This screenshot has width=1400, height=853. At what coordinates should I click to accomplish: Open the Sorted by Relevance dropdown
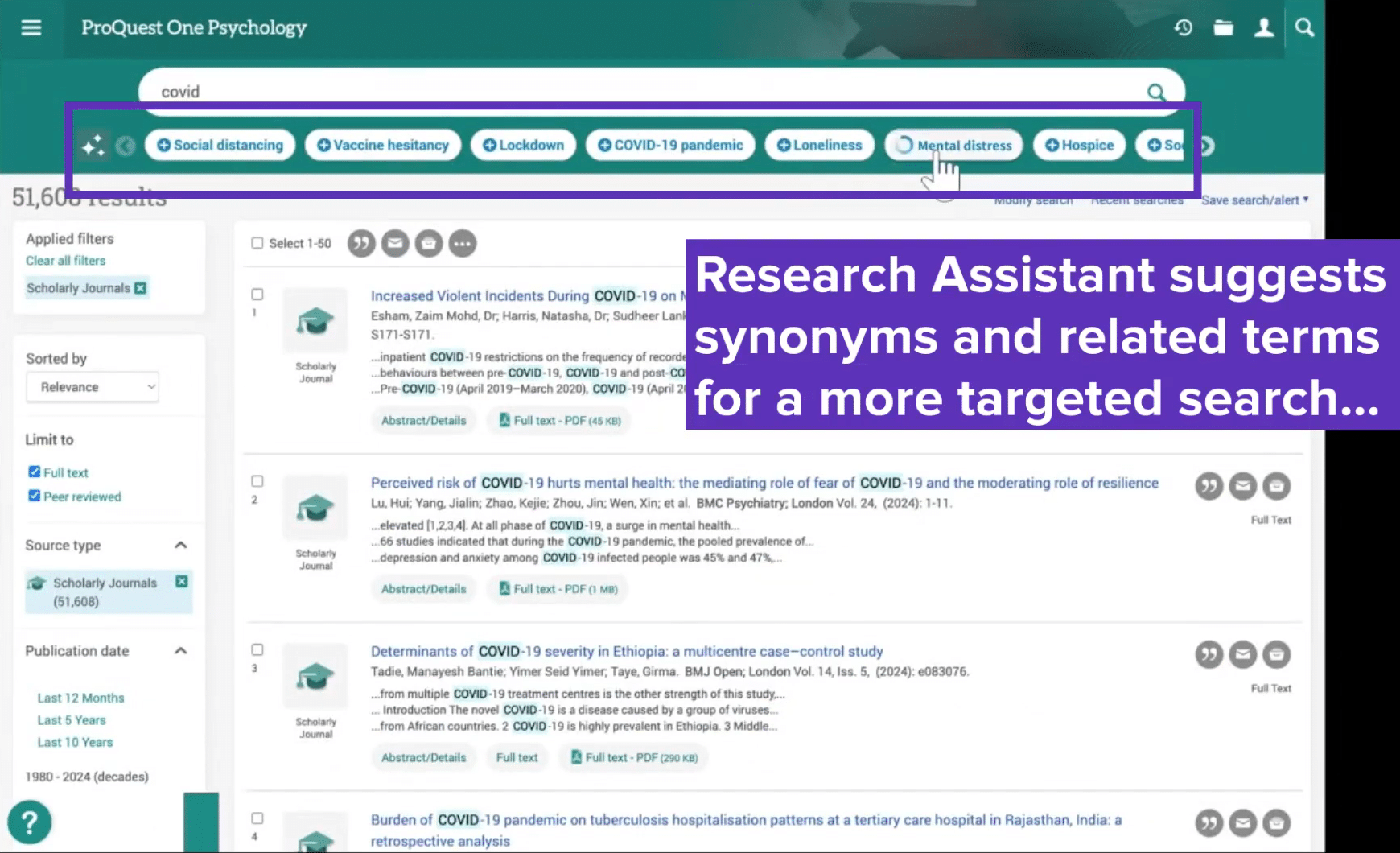[93, 387]
